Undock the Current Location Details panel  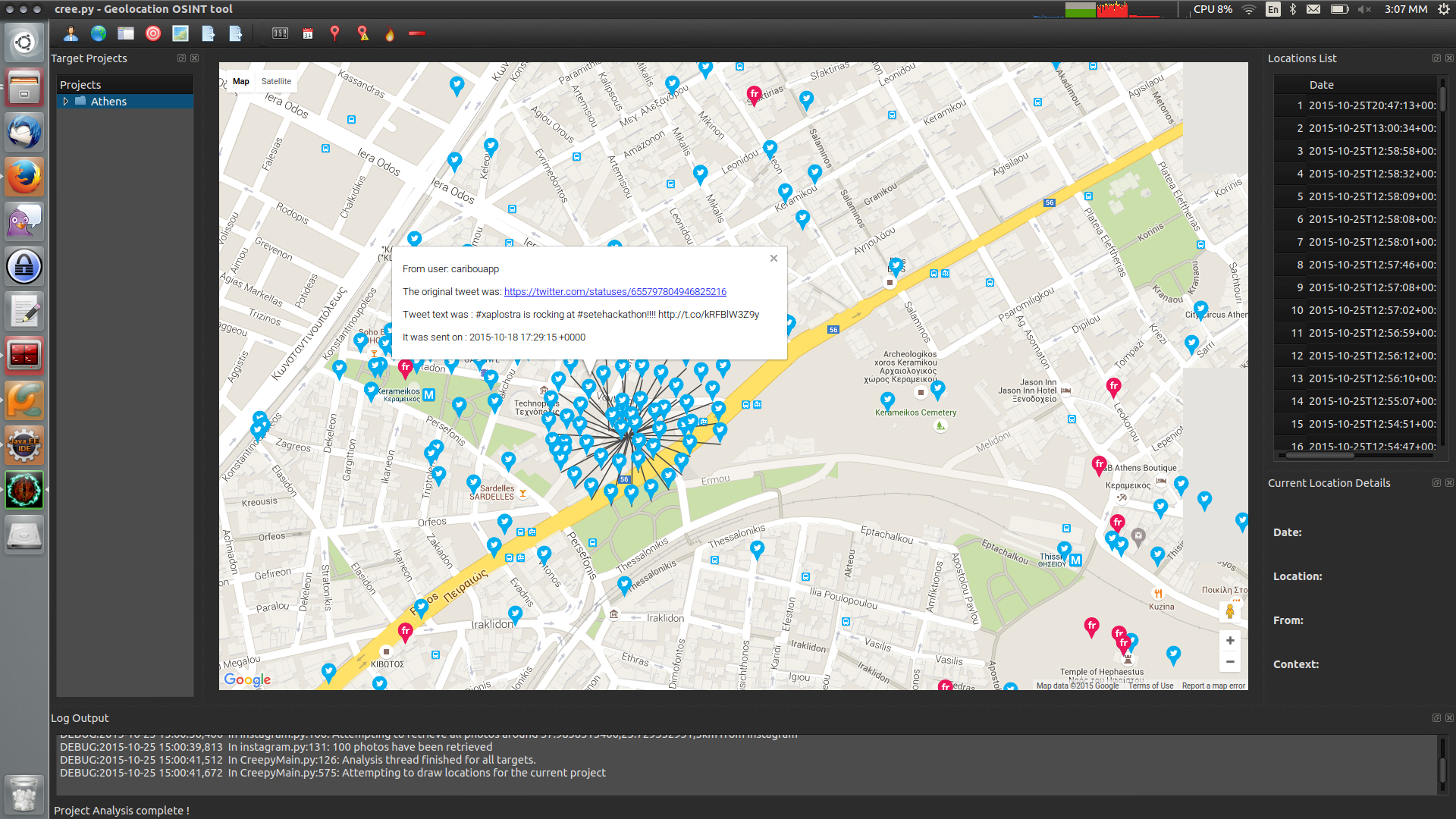point(1436,482)
